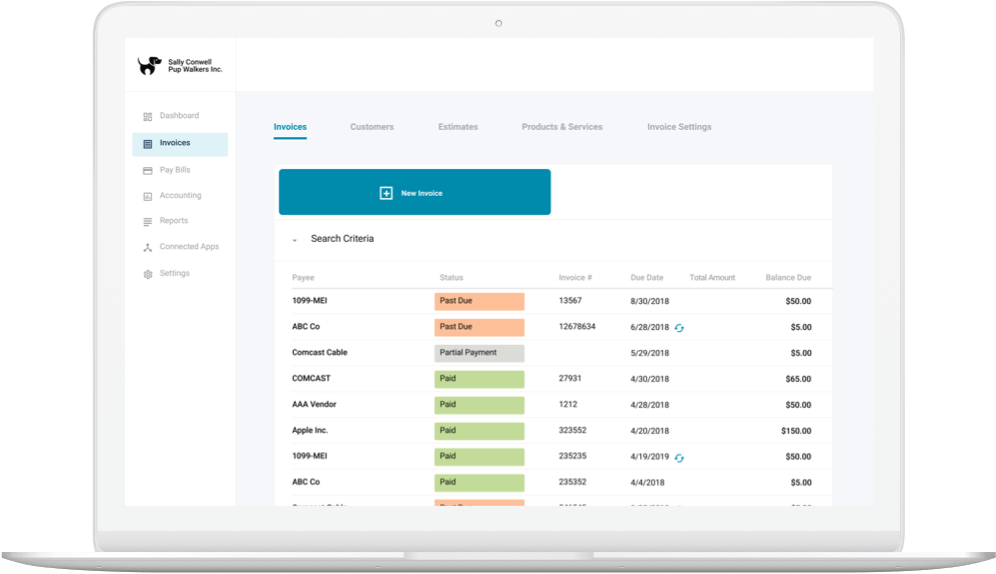Select the Past Due status for invoice 13567
Viewport: 996px width, 574px height.
pos(479,301)
